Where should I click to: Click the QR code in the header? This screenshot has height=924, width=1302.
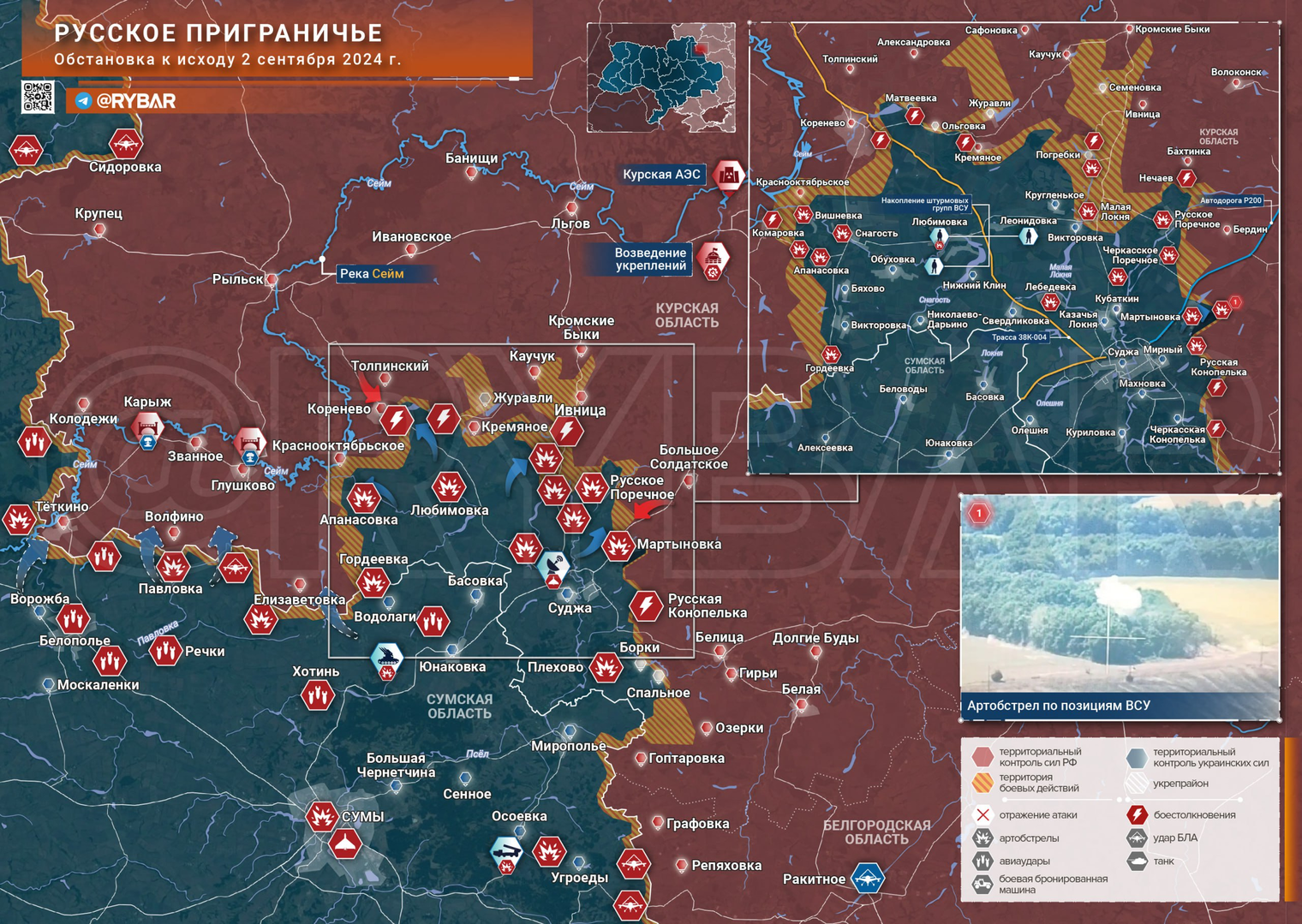coord(38,97)
